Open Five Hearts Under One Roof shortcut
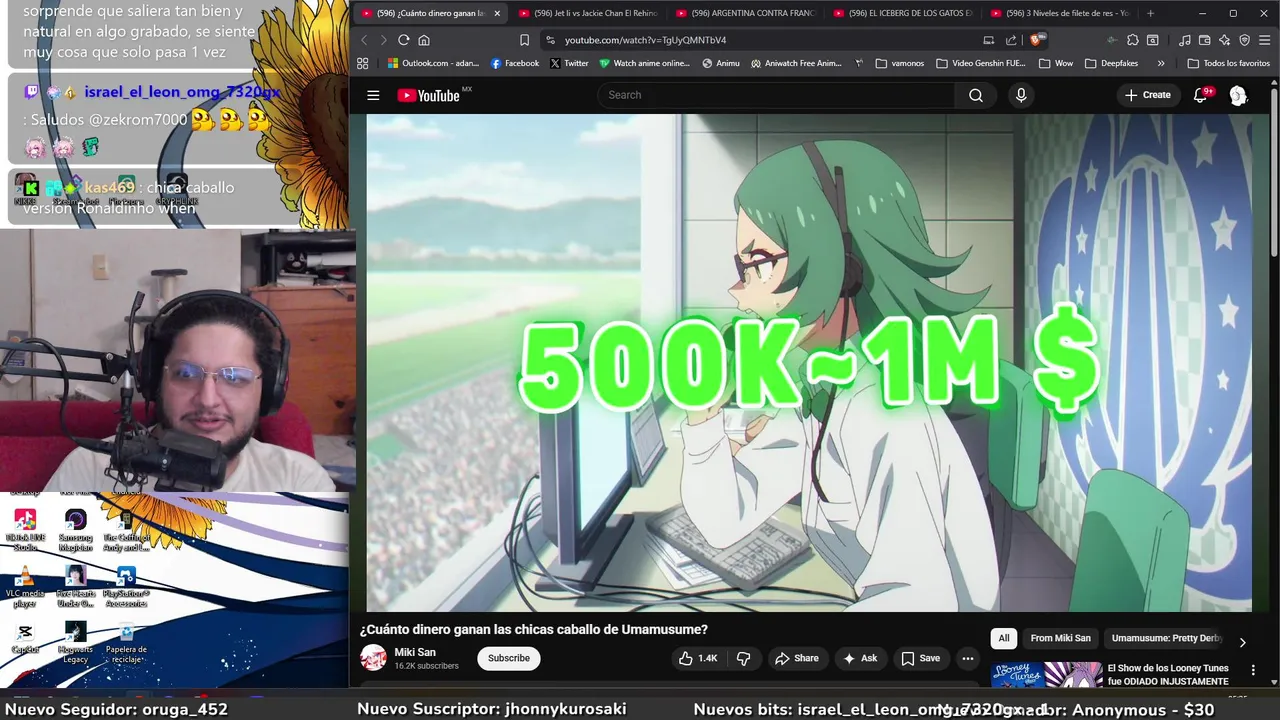 76,587
